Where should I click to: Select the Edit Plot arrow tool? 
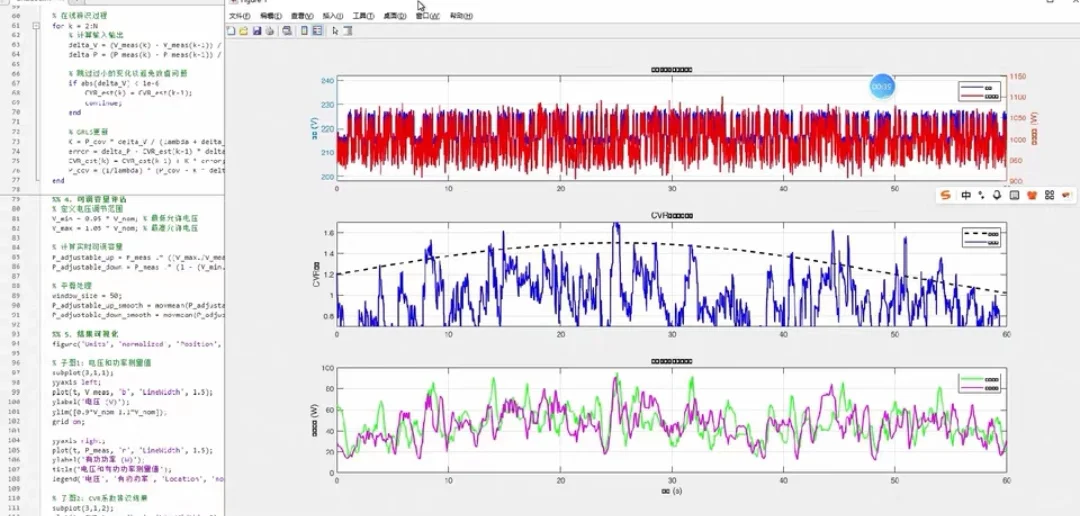click(x=335, y=31)
